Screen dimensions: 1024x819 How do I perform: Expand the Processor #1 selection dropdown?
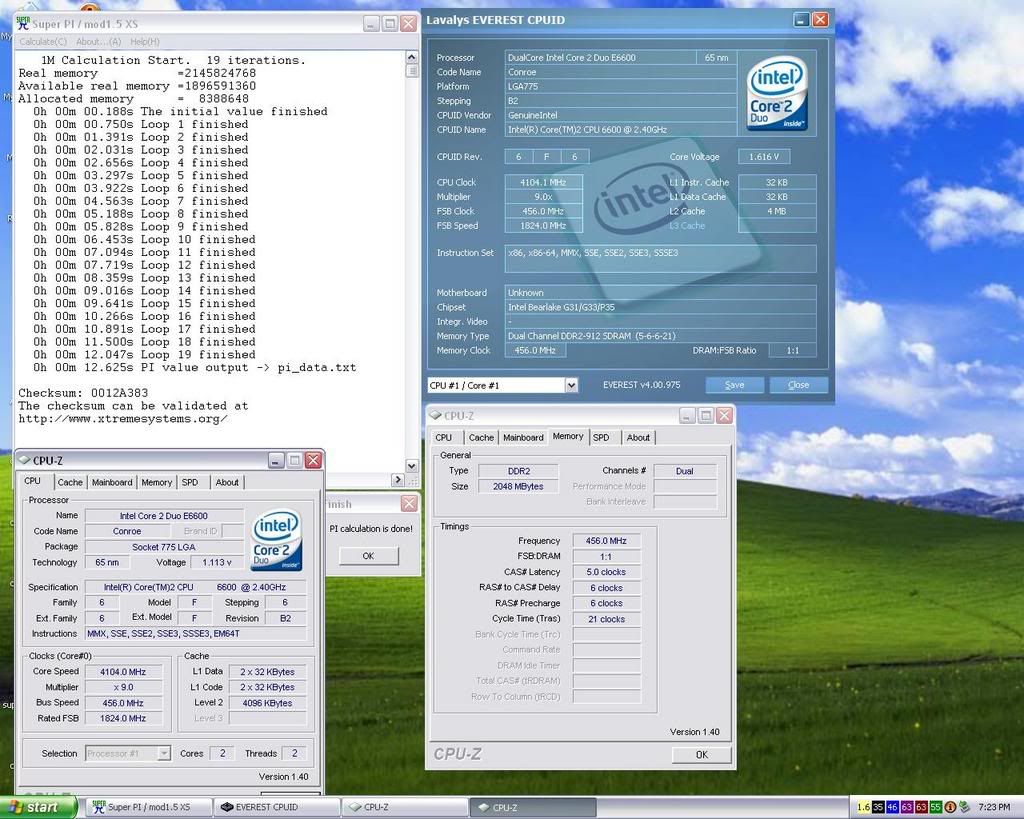pos(164,753)
